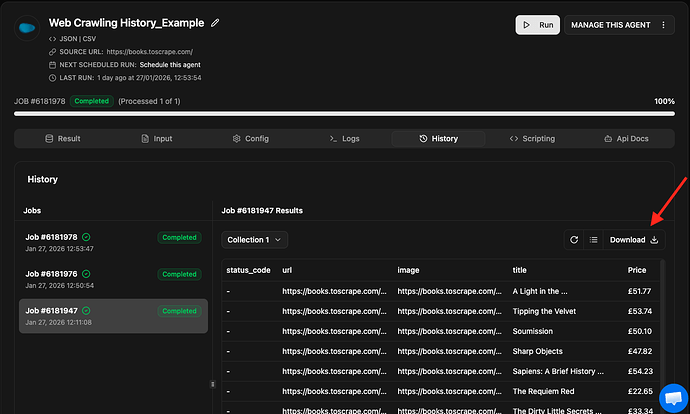Click the refresh results icon
Viewport: 690px width, 414px height.
tap(574, 240)
